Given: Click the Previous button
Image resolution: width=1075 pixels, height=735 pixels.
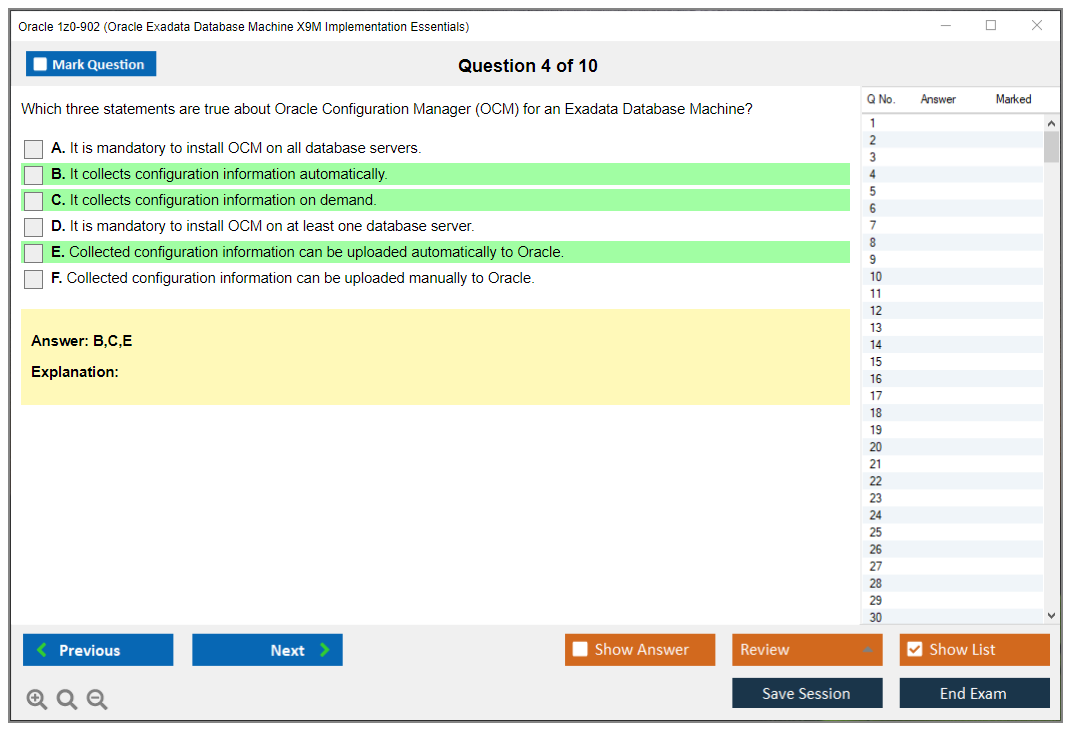Looking at the screenshot, I should (97, 650).
